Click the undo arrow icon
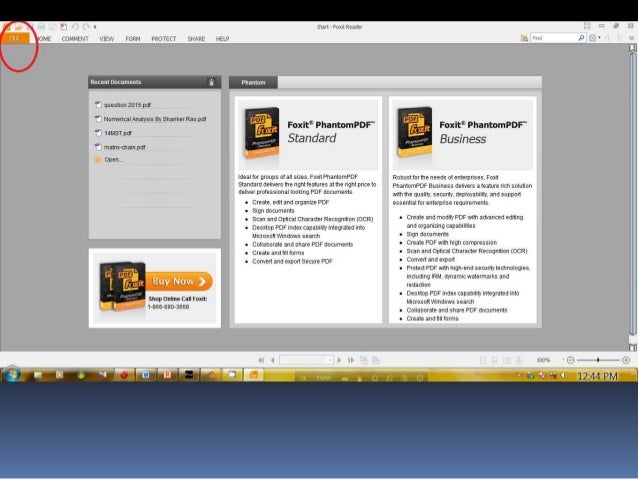Image resolution: width=638 pixels, height=479 pixels. (x=75, y=27)
